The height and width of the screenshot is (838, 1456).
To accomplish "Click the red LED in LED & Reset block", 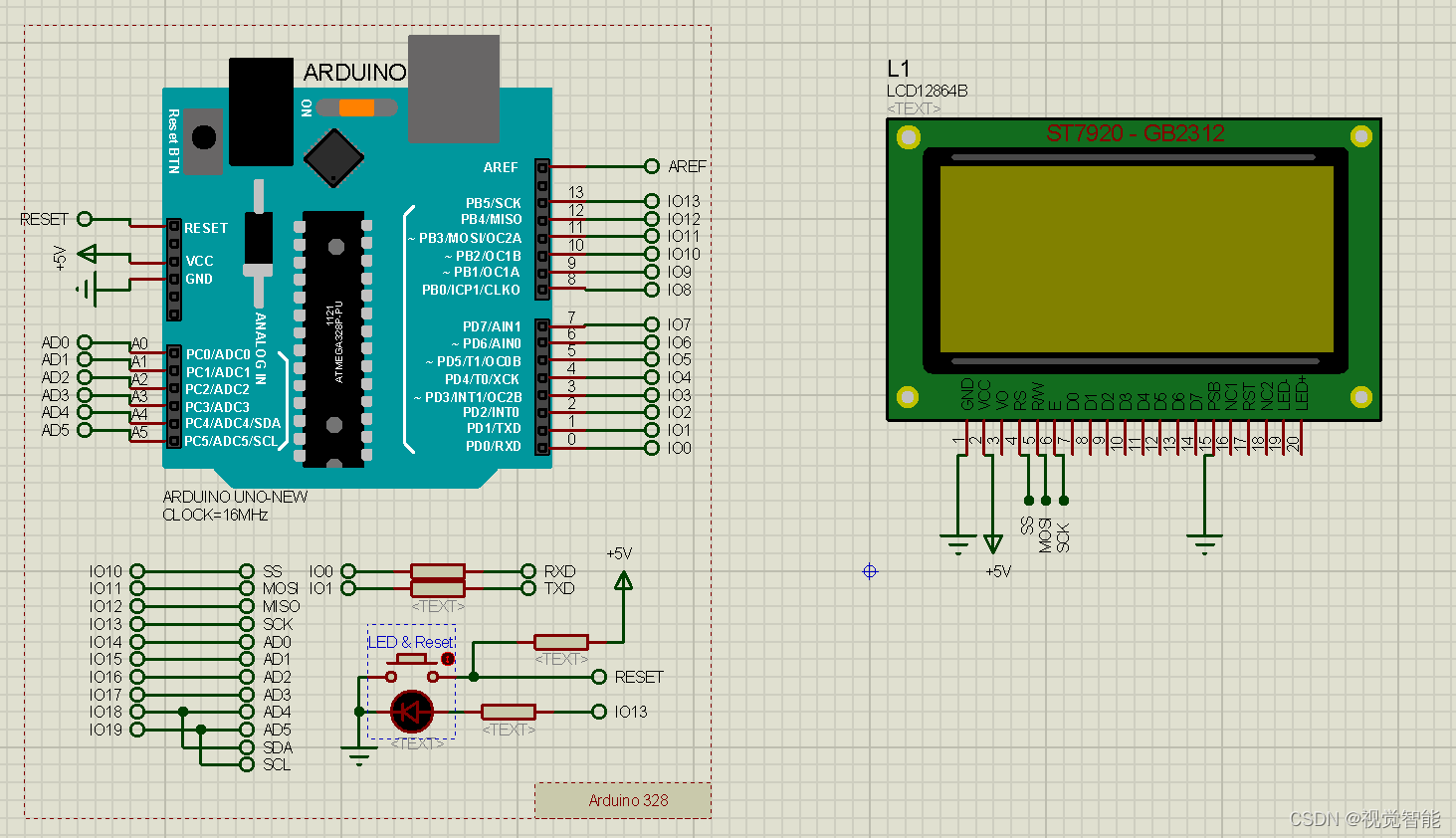I will (x=411, y=710).
